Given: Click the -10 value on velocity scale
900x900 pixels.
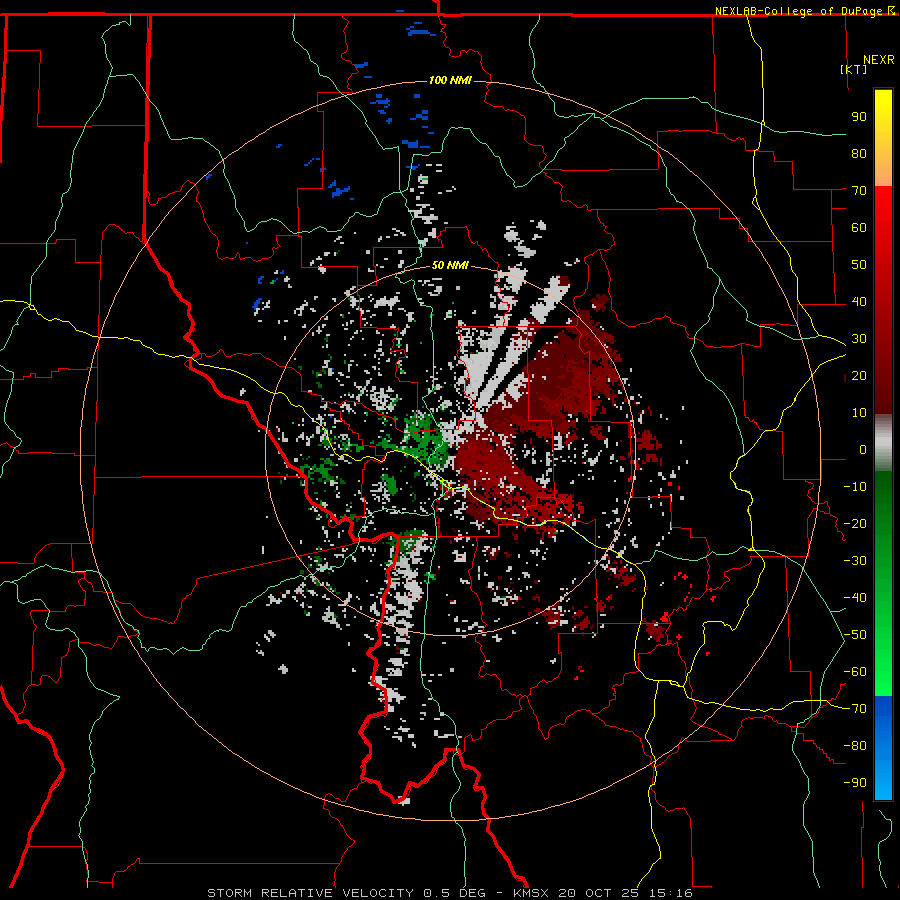Looking at the screenshot, I should click(855, 487).
